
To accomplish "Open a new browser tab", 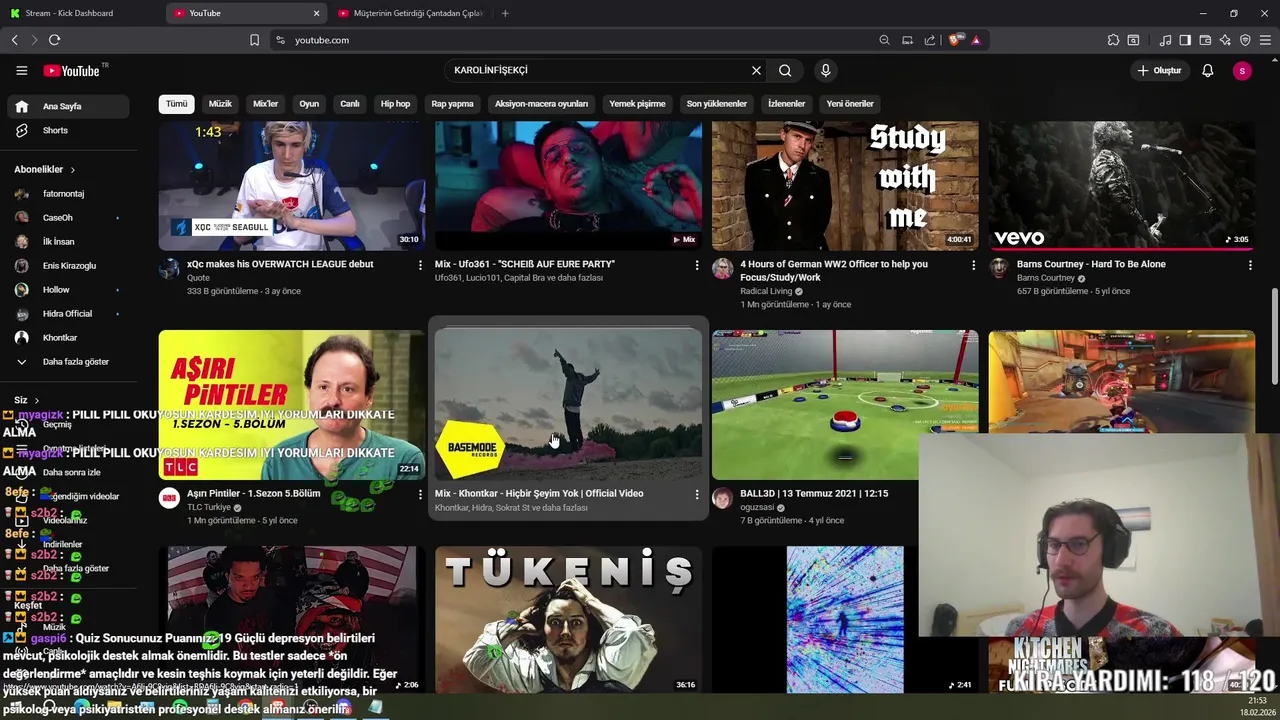I will click(x=505, y=13).
